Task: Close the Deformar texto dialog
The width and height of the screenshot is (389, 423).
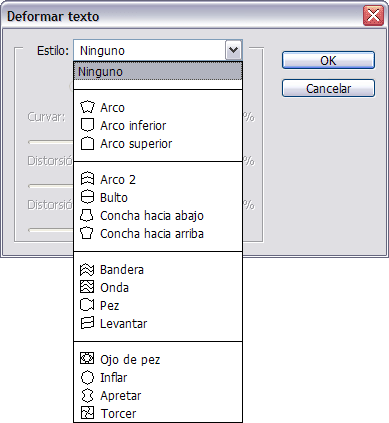Action: click(373, 16)
